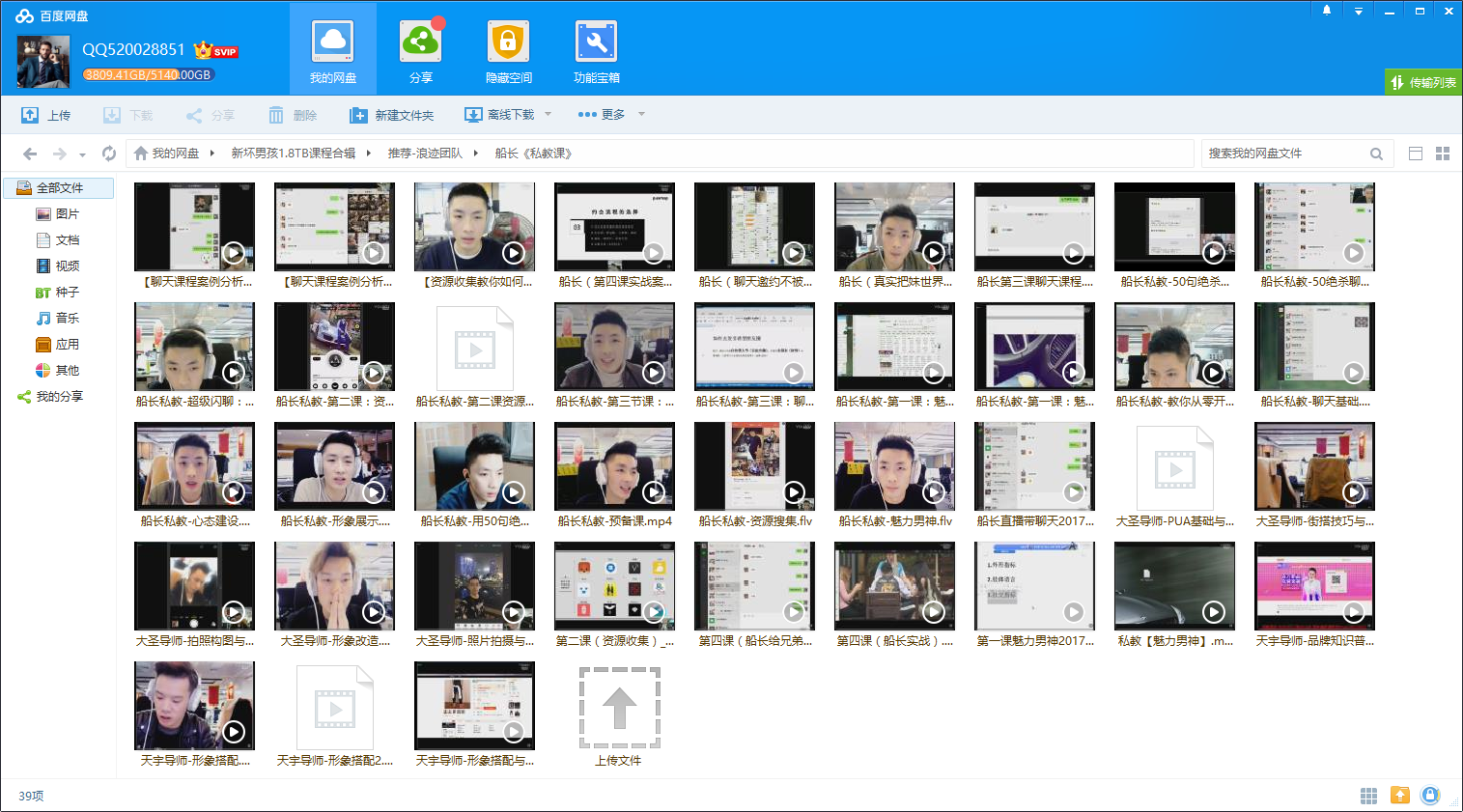Select video 船长私教-预备课.mp4

614,476
